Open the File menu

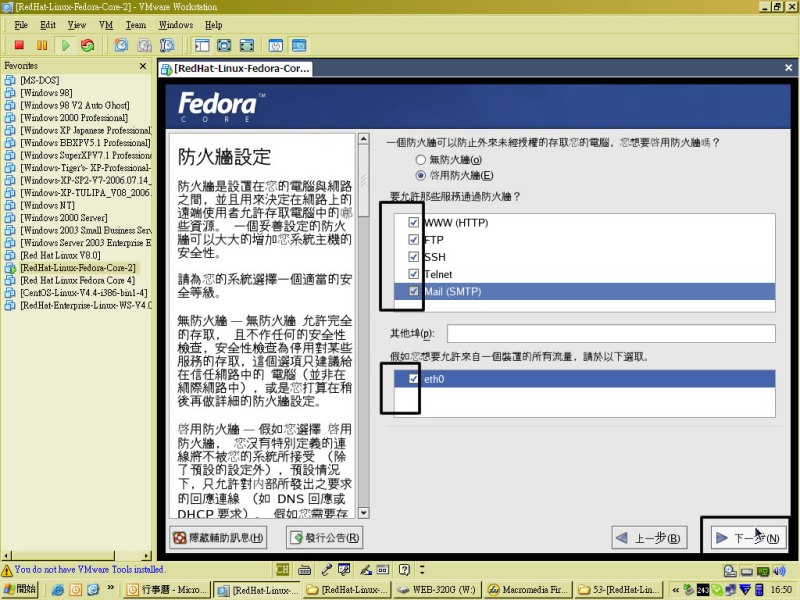21,25
